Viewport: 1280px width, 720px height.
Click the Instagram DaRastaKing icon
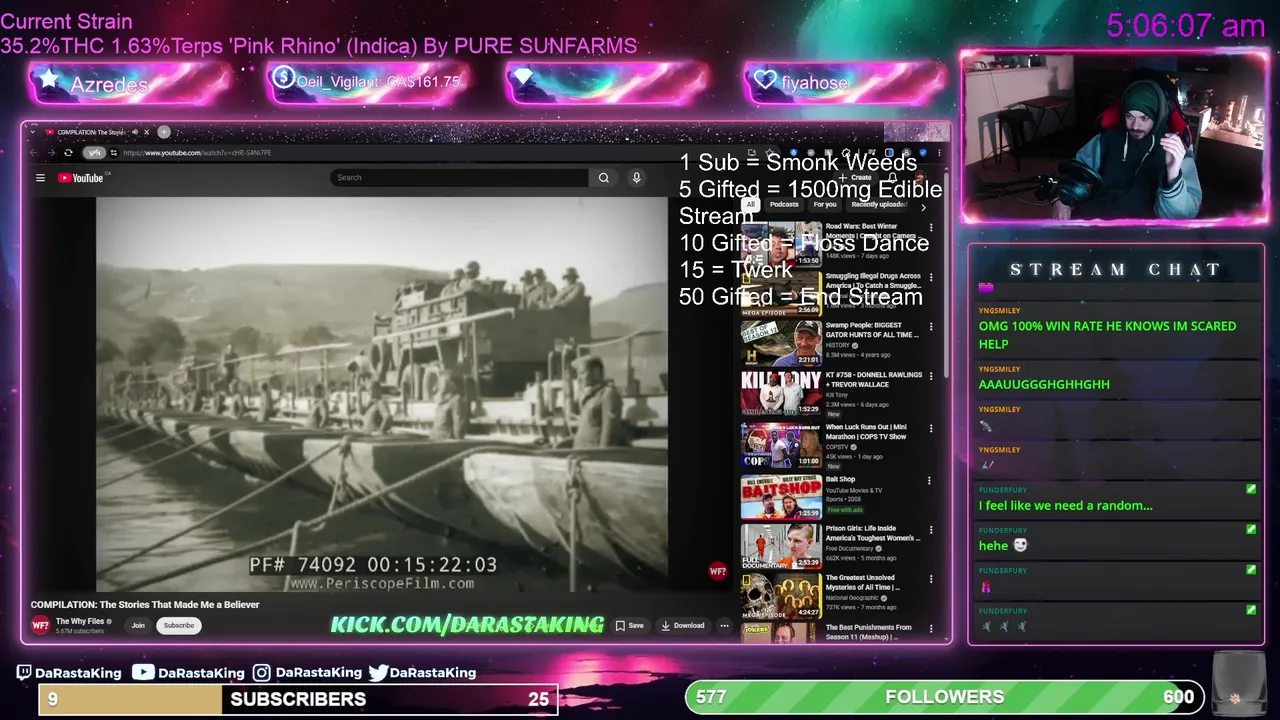[261, 673]
